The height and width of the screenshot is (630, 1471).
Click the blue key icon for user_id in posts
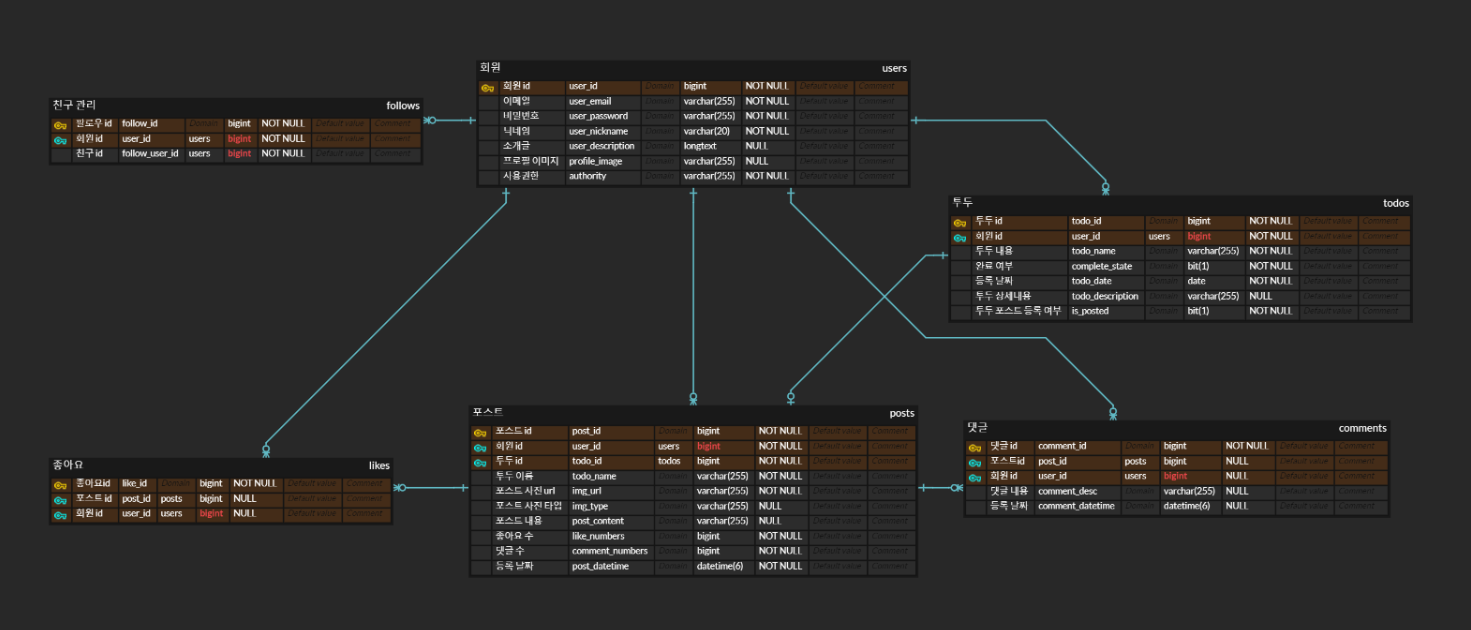point(479,447)
